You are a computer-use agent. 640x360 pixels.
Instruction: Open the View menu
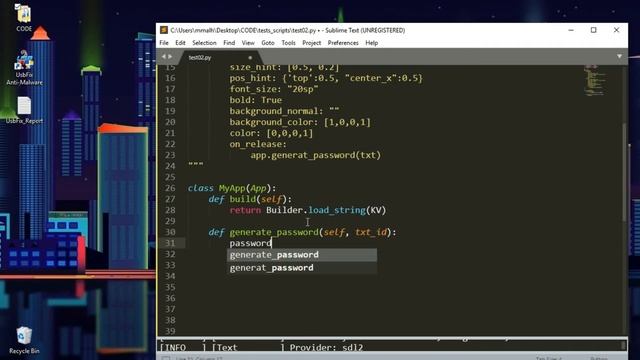(248, 43)
